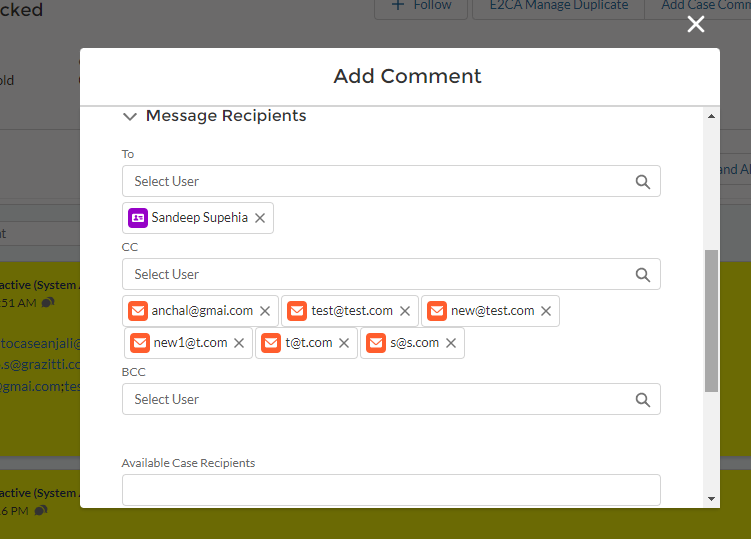This screenshot has width=751, height=539.
Task: Remove s@s.com from CC list
Action: click(x=451, y=343)
